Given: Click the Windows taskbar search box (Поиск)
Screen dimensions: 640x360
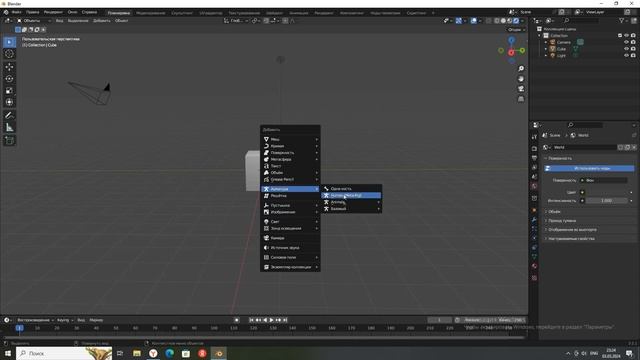Looking at the screenshot, I should pos(64,353).
